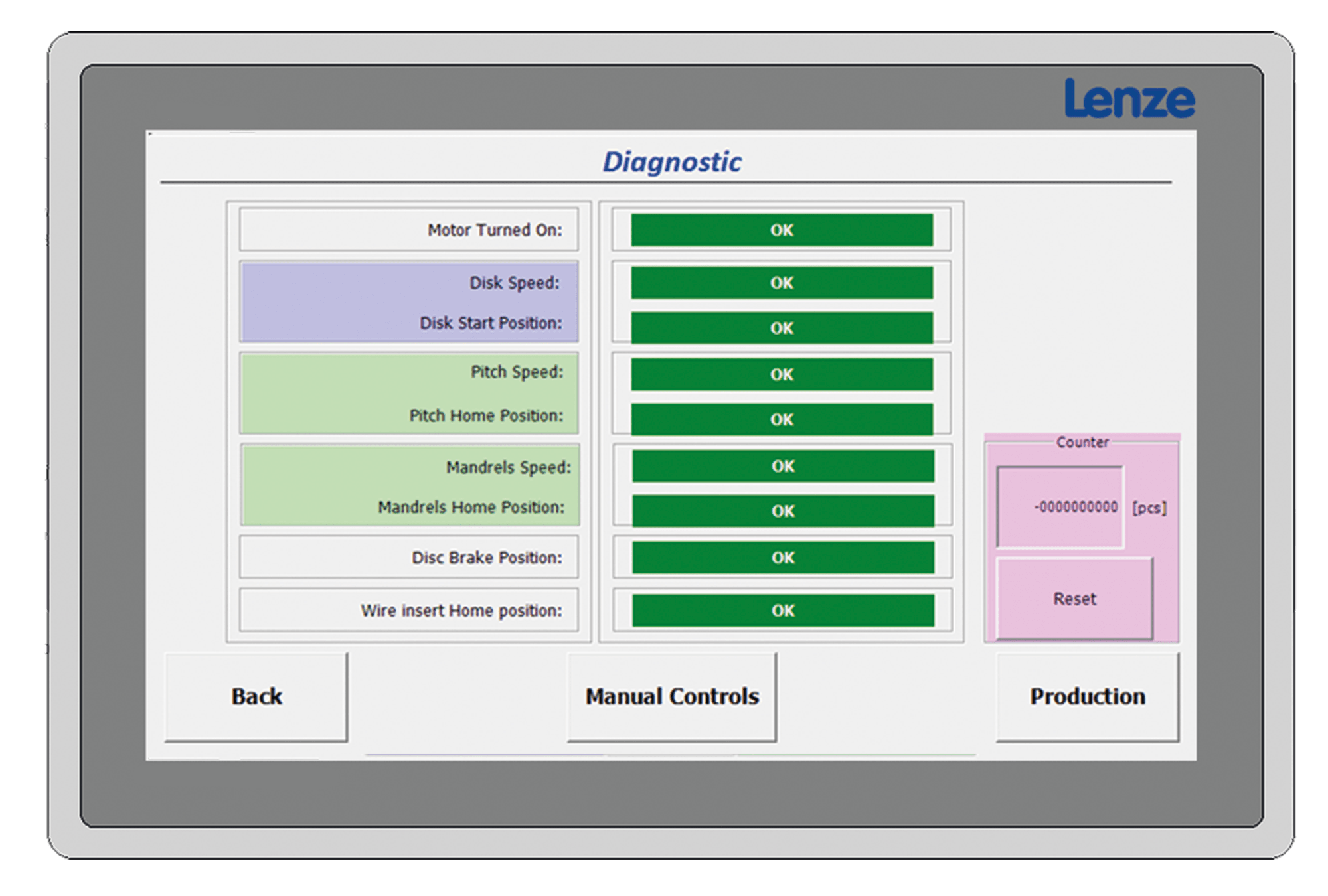Select the Disk Start Position OK indicator
Image resolution: width=1328 pixels, height=896 pixels.
[782, 328]
